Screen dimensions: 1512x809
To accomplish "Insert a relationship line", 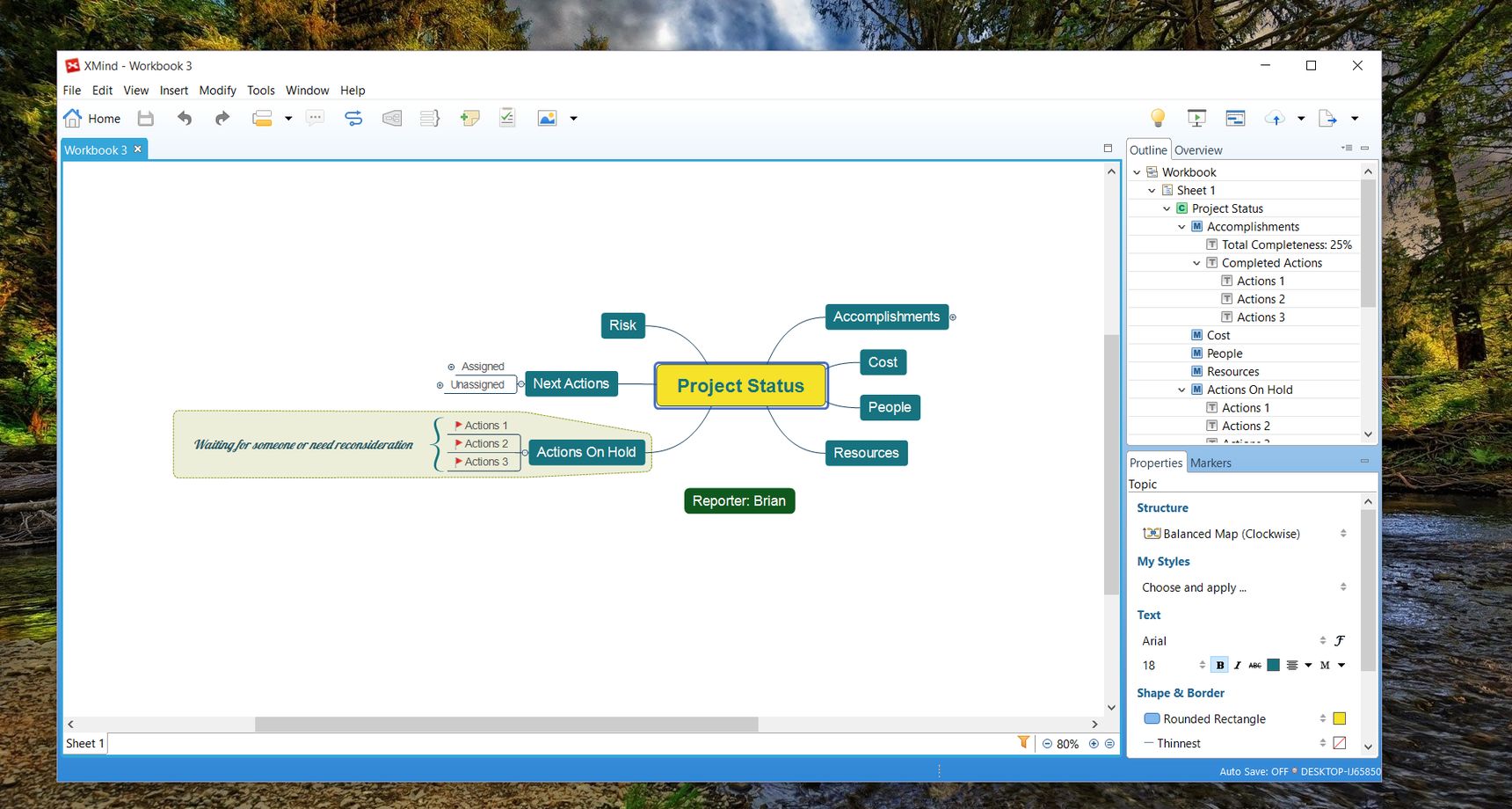I will 353,118.
